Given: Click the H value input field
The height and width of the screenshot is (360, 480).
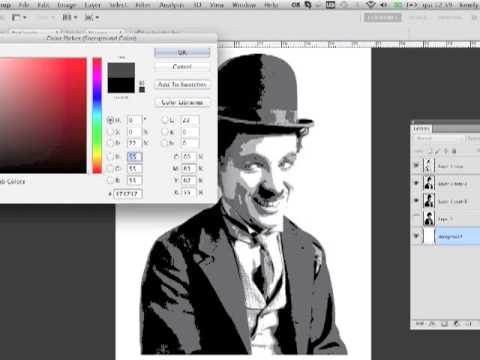Looking at the screenshot, I should point(135,120).
